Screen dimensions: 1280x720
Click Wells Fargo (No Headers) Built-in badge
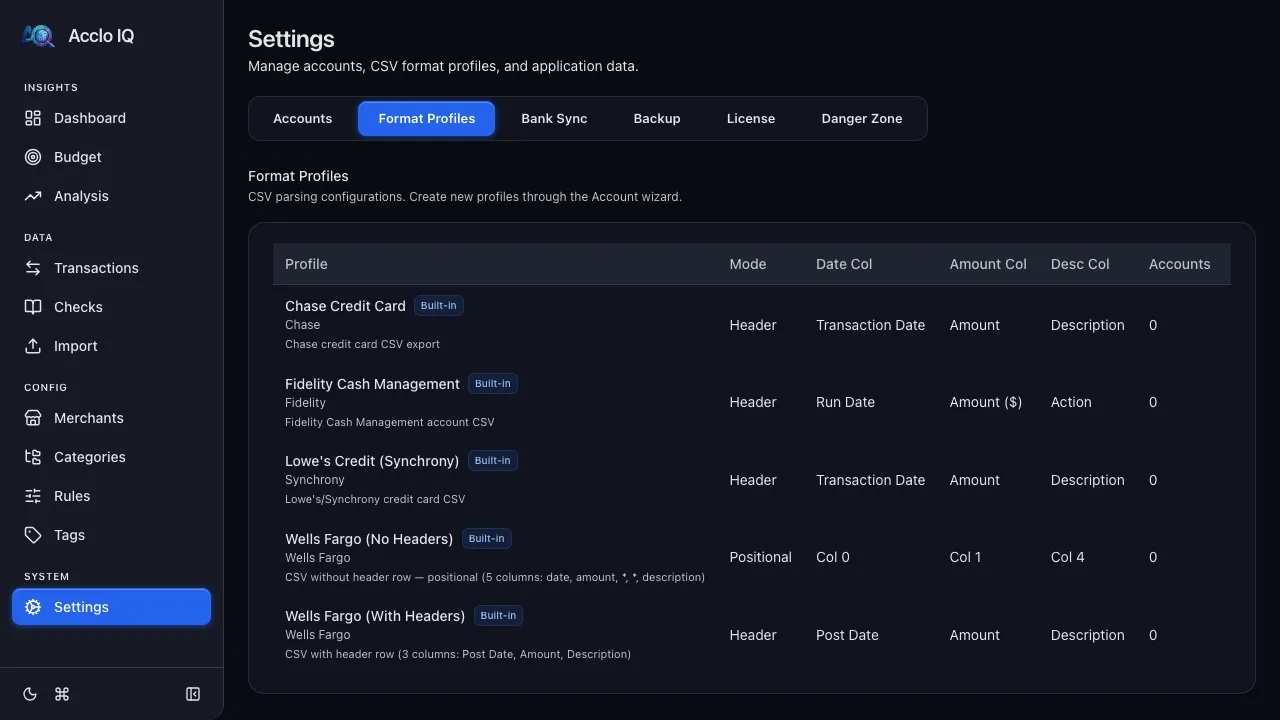[486, 539]
